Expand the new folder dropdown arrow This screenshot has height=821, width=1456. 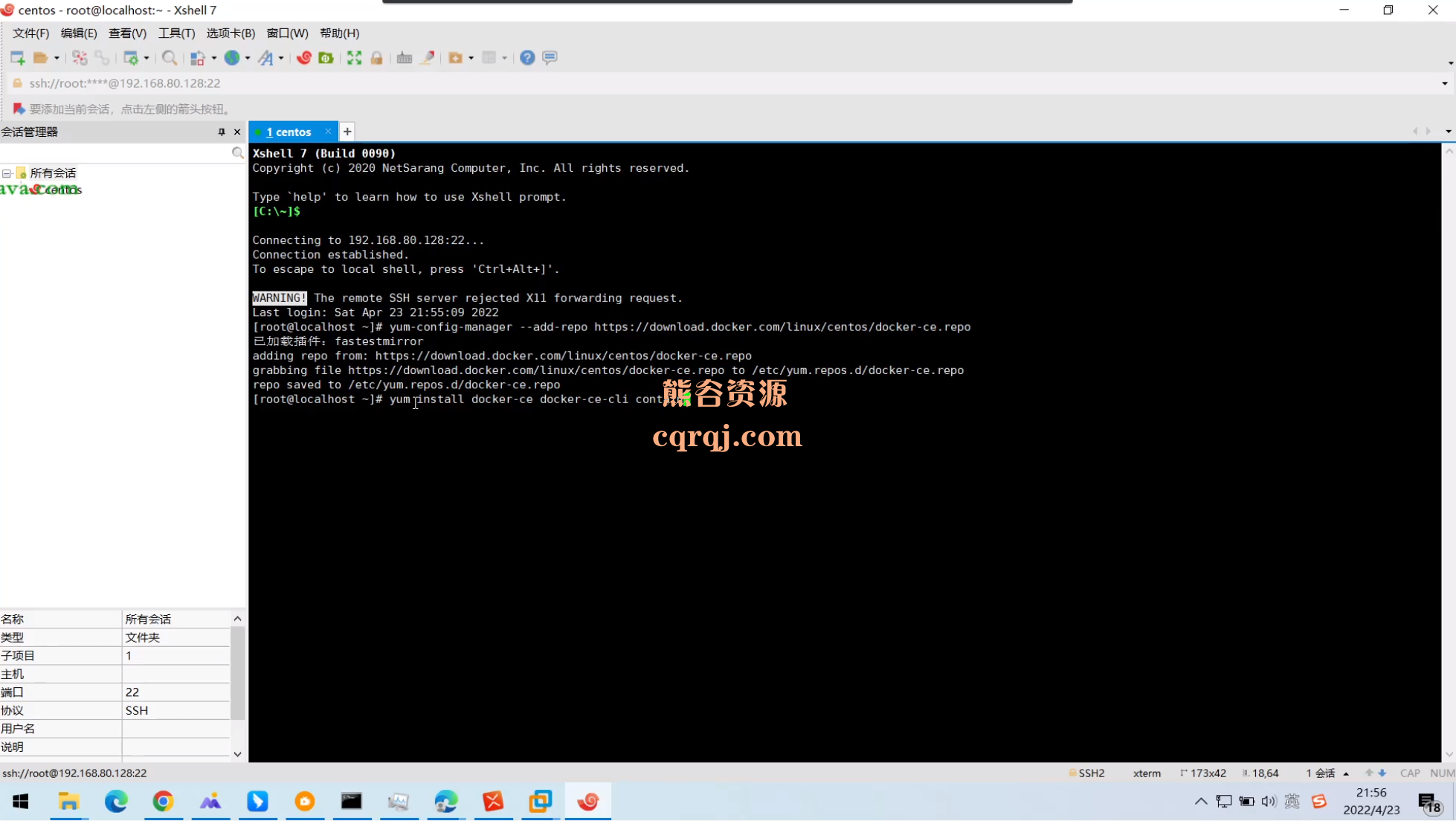pyautogui.click(x=471, y=58)
